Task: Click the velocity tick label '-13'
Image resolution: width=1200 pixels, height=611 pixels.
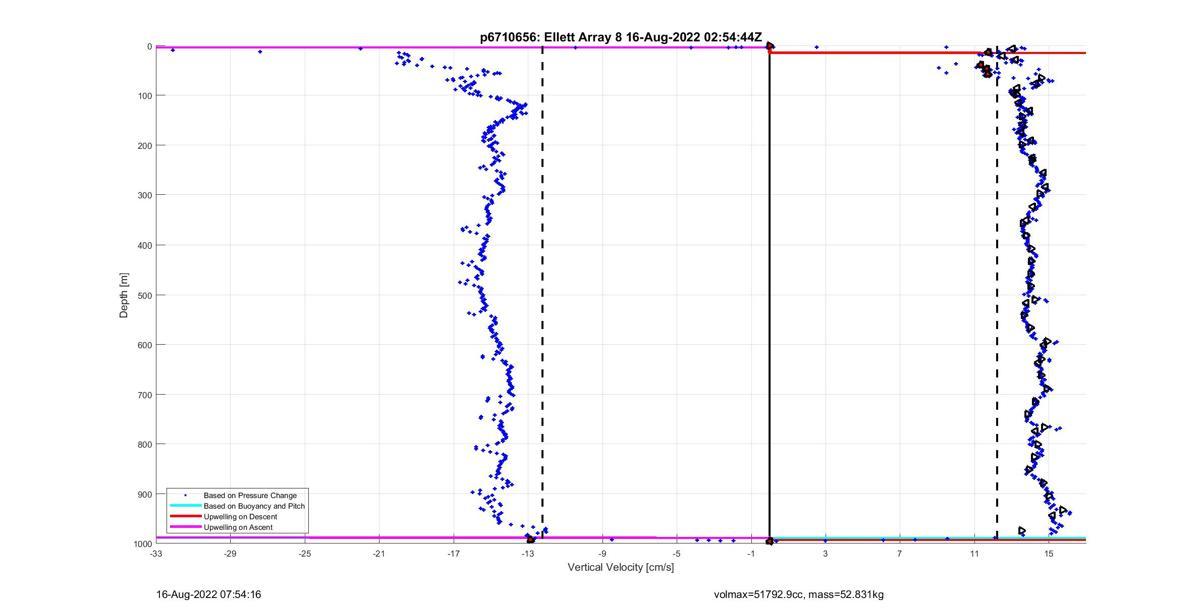Action: [528, 553]
